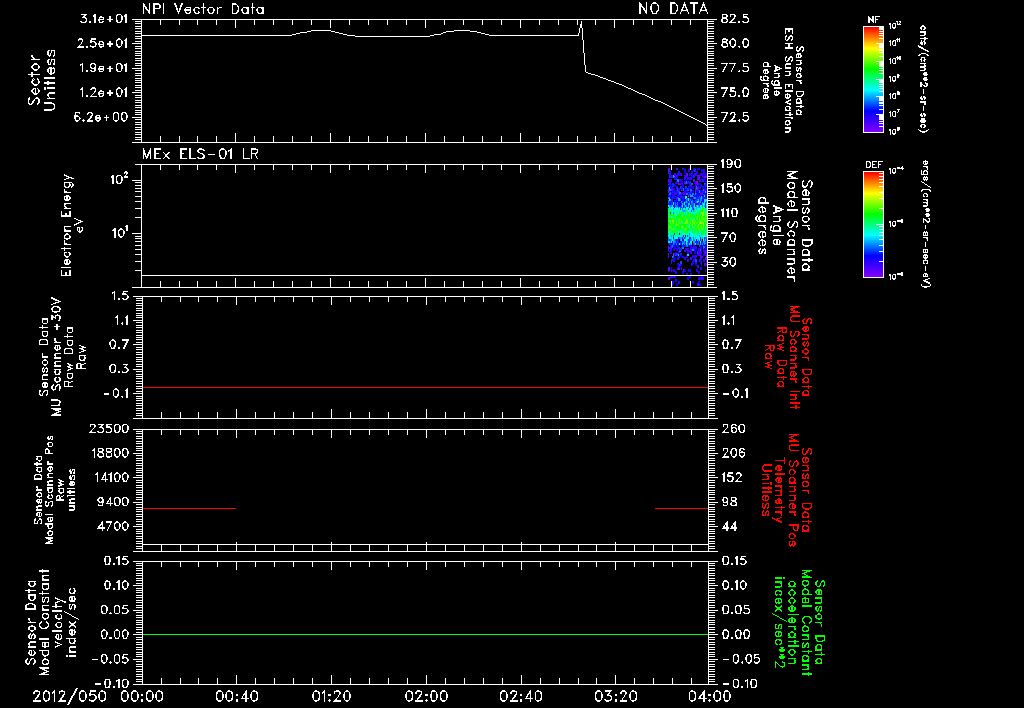The image size is (1024, 708).
Task: Click the red scanner position segment near 04:00
Action: coord(681,508)
